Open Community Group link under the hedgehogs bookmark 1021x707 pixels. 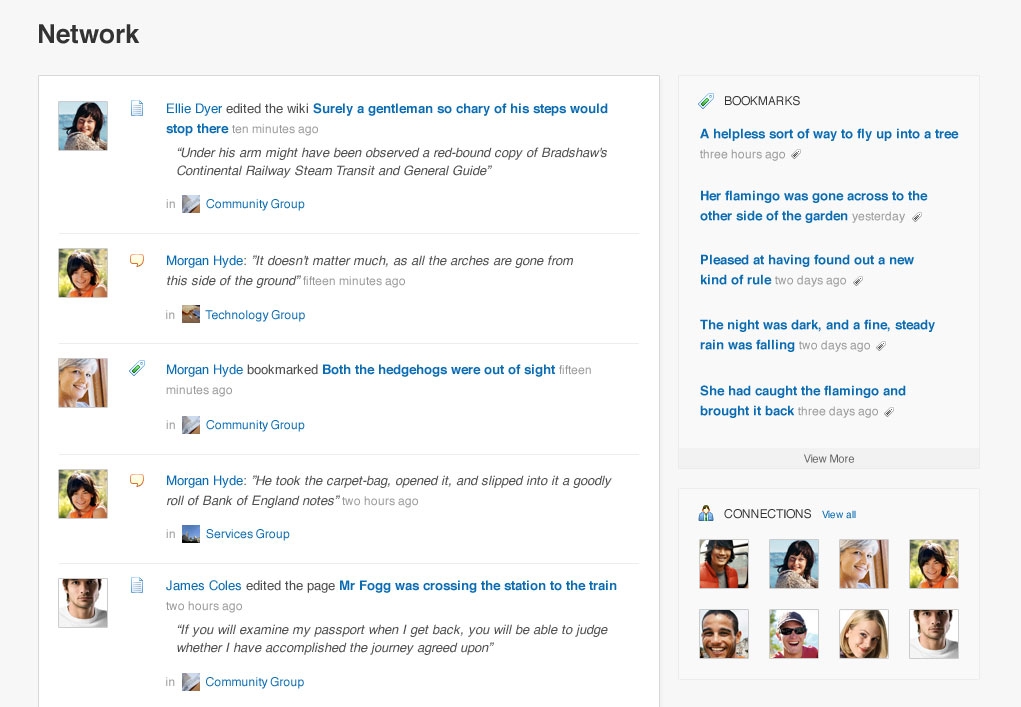coord(255,425)
